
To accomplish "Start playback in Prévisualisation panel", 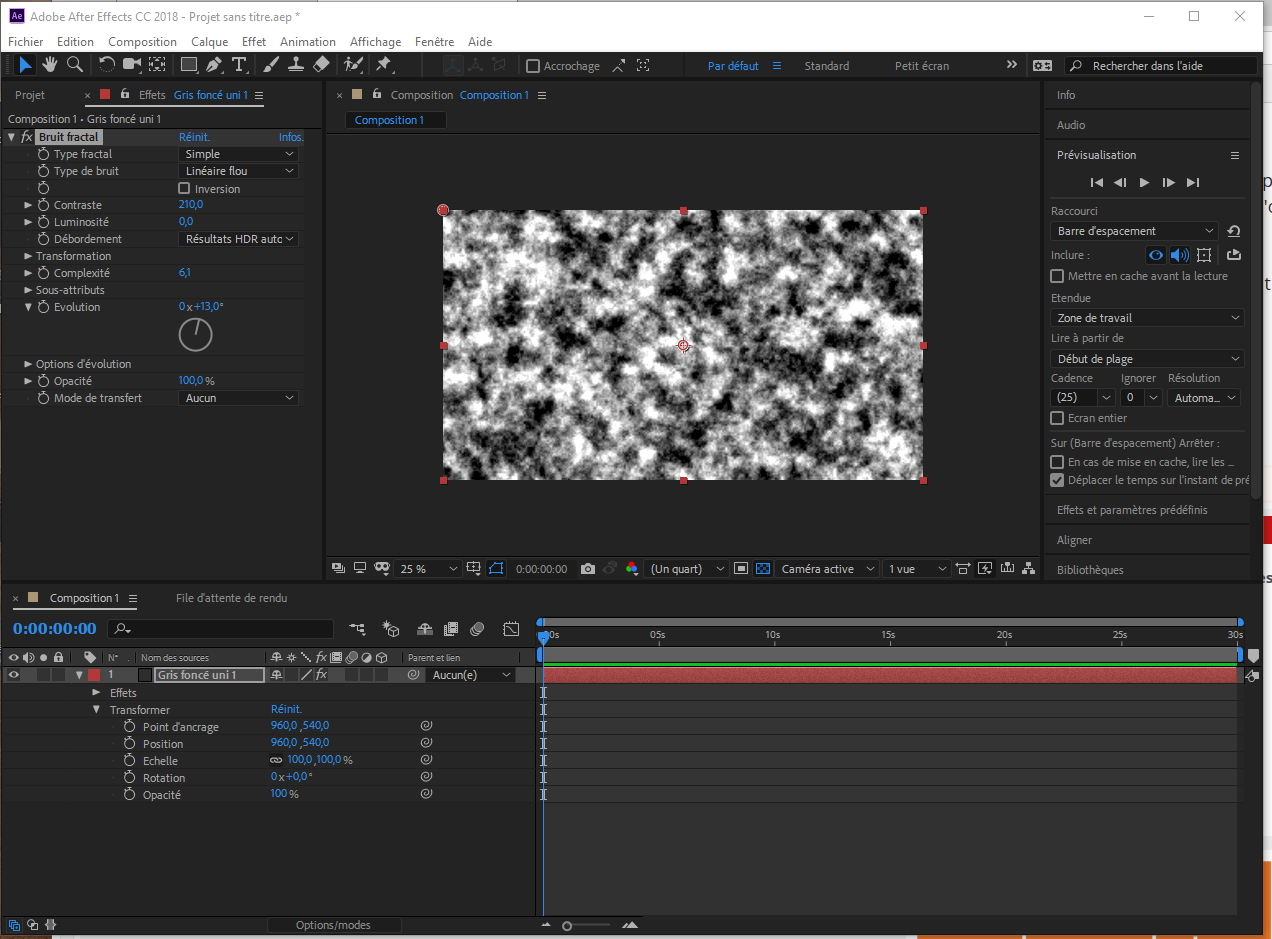I will (1145, 182).
